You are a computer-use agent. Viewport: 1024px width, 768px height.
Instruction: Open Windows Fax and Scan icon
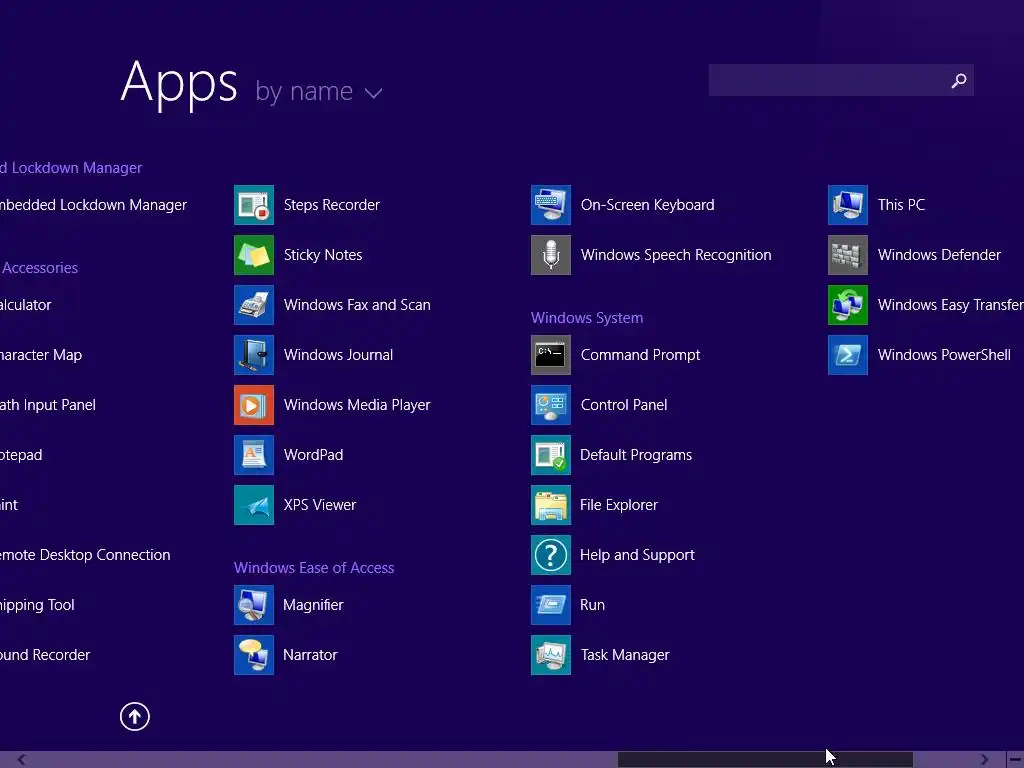pyautogui.click(x=254, y=305)
